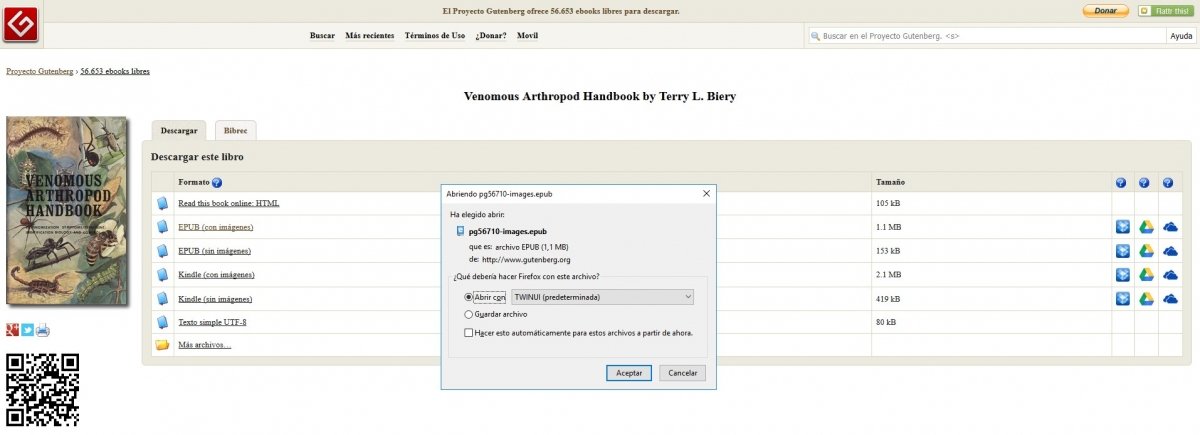Viewport: 1200px width, 435px height.
Task: Click the Flattr this! button
Action: pos(1164,11)
